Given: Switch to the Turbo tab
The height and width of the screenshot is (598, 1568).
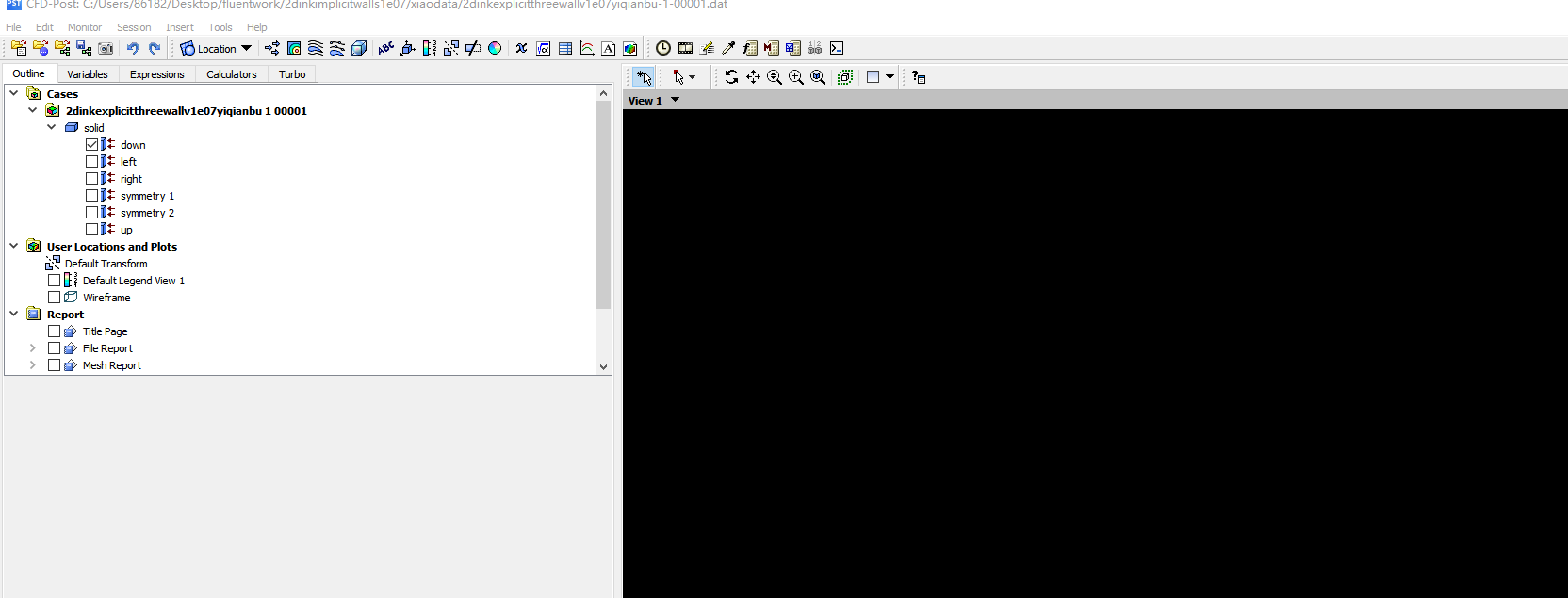Looking at the screenshot, I should click(292, 74).
